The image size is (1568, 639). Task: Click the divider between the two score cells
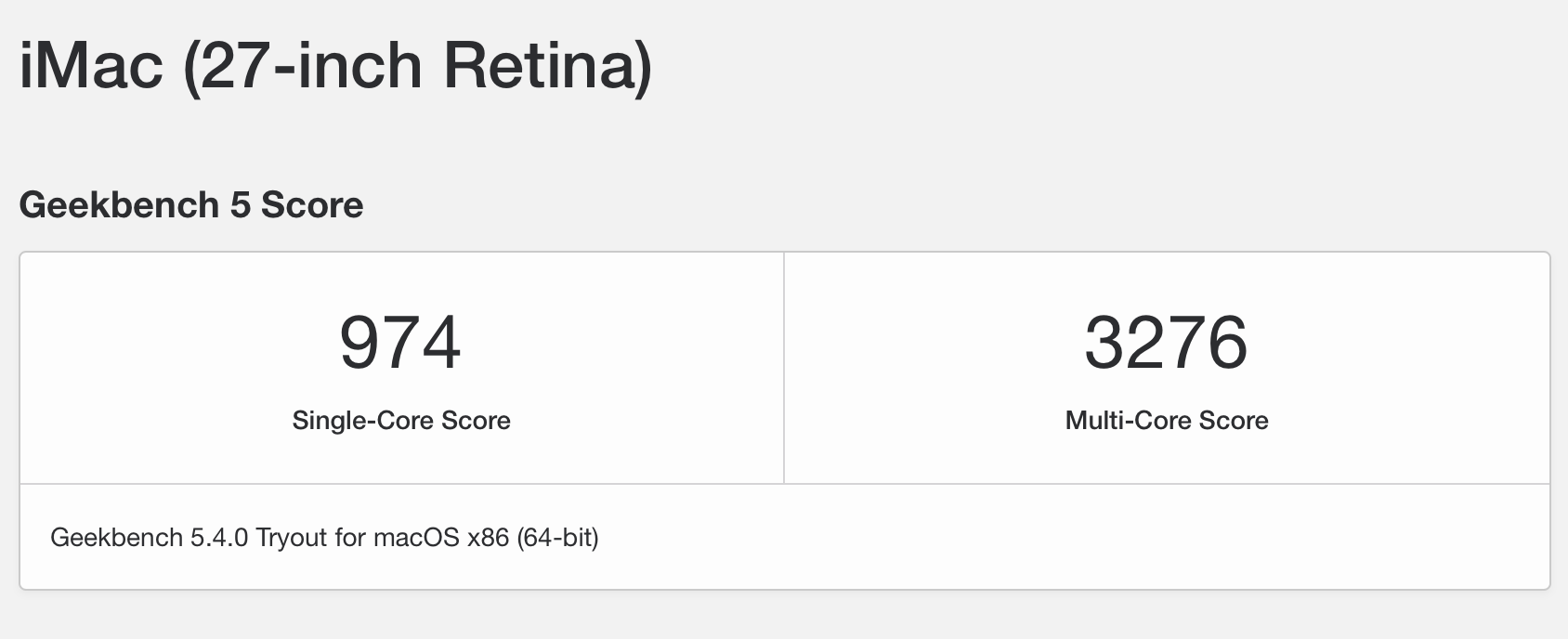(784, 368)
